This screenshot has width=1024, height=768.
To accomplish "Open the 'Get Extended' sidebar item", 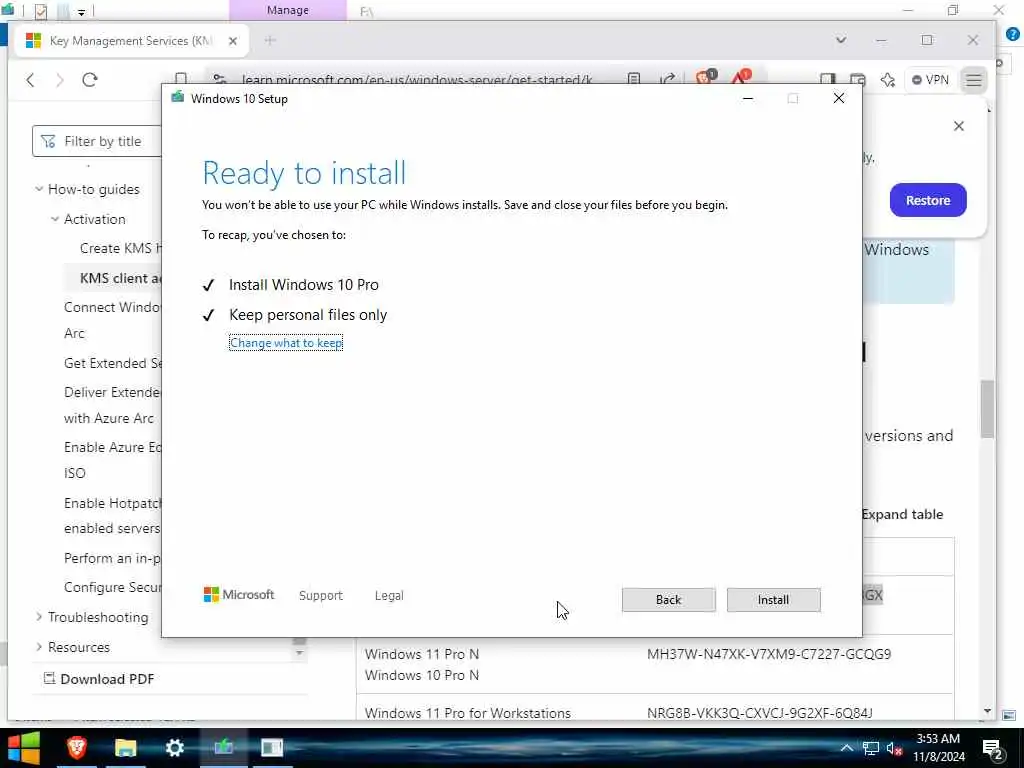I will [112, 363].
